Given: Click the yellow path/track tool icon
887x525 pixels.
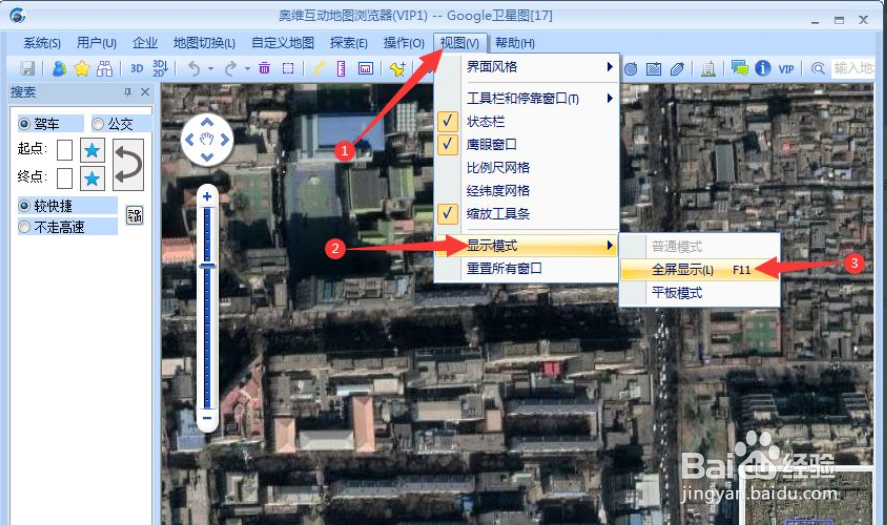Looking at the screenshot, I should [x=318, y=68].
